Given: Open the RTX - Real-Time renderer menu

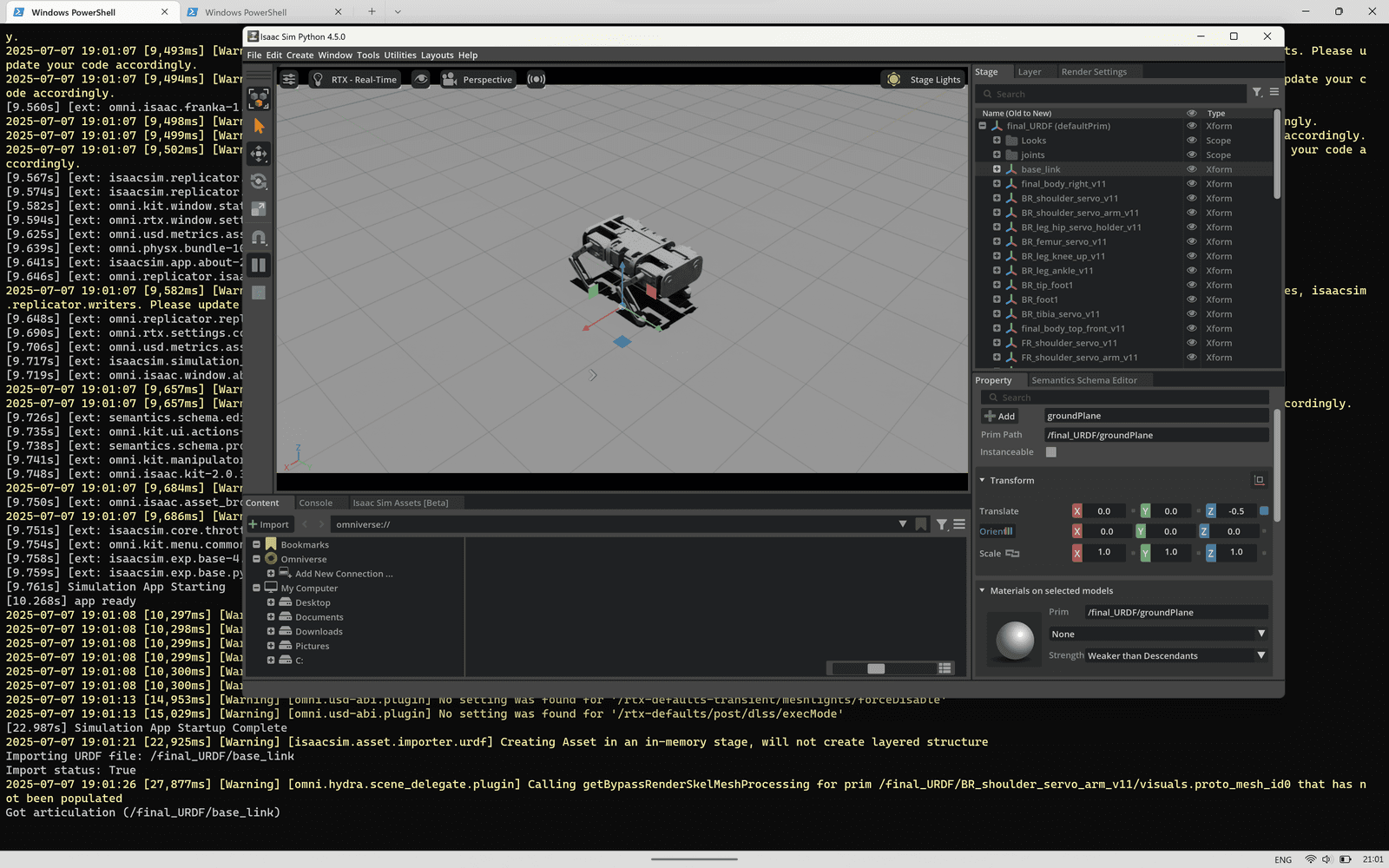Looking at the screenshot, I should pyautogui.click(x=354, y=79).
